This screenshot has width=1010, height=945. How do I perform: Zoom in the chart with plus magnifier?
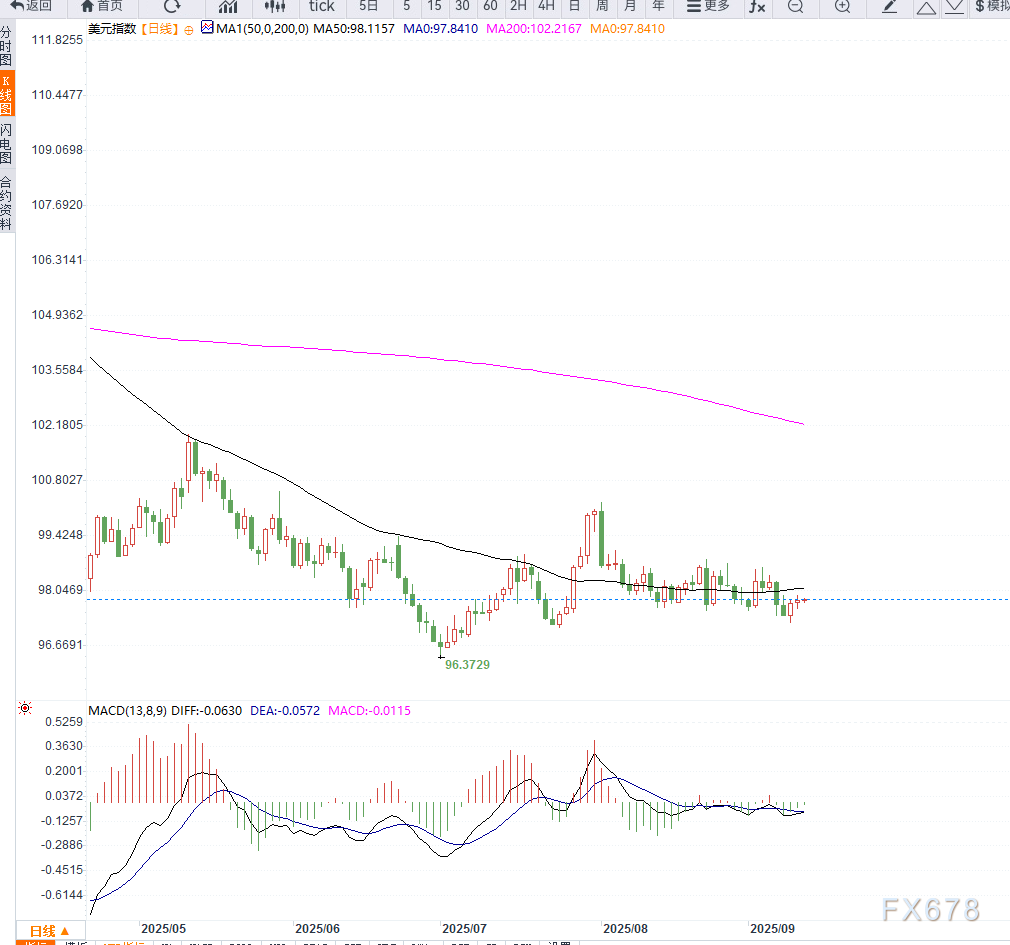842,6
